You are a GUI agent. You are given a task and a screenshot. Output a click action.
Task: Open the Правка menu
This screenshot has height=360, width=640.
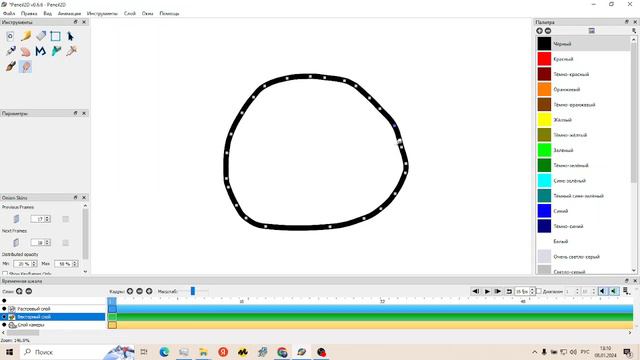[29, 13]
